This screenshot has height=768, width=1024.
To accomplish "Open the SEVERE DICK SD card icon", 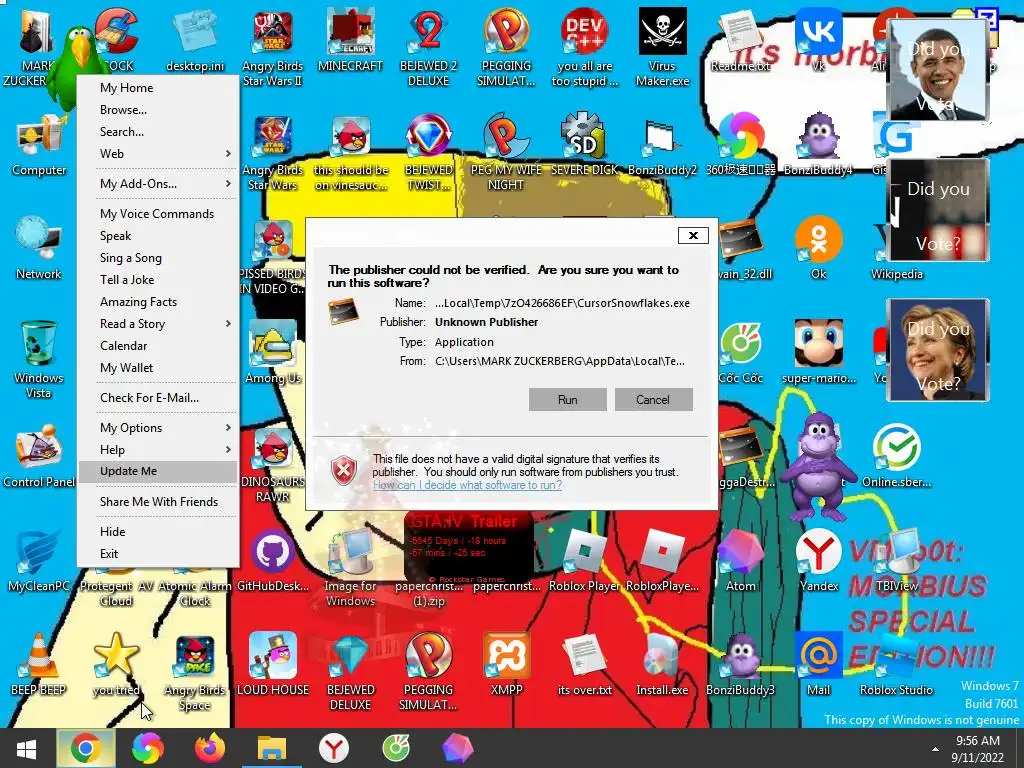I will [x=584, y=145].
